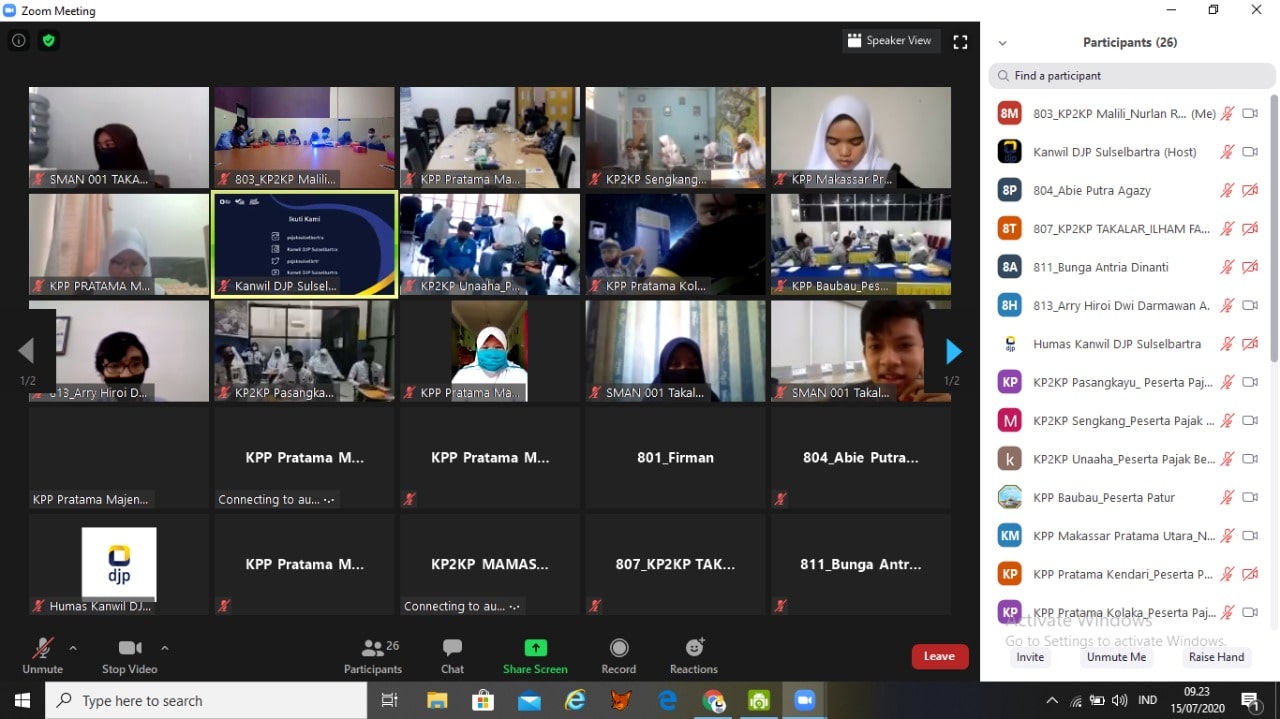Open Google Chrome from the taskbar
This screenshot has height=719, width=1280.
click(713, 701)
